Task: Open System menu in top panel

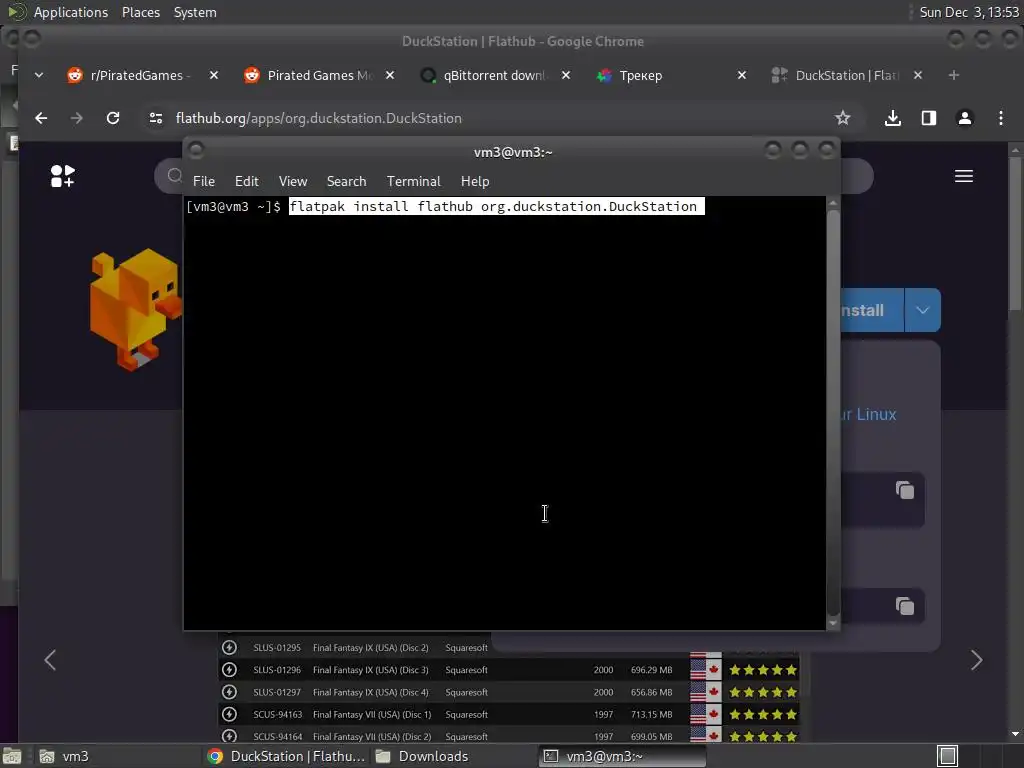Action: [x=195, y=12]
